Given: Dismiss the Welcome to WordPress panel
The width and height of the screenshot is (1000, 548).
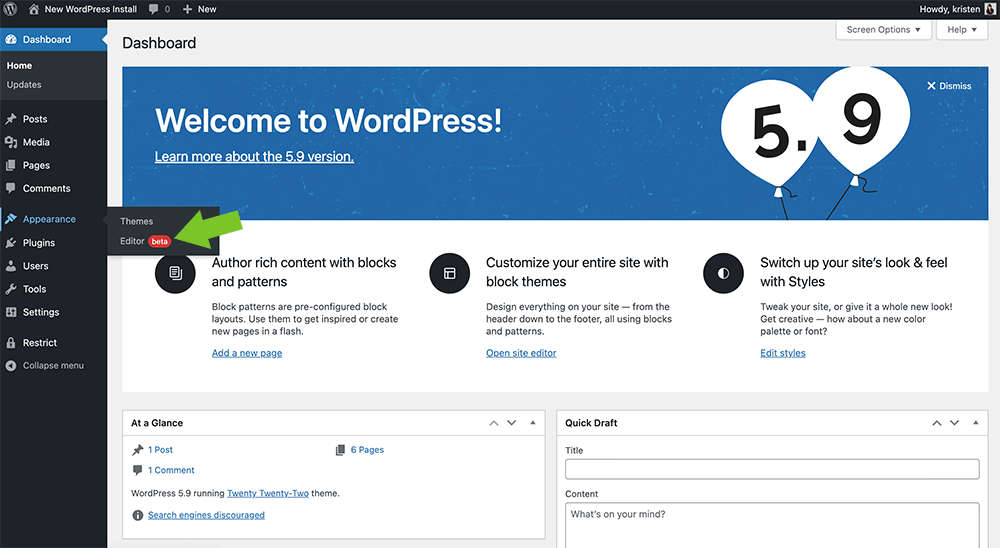Looking at the screenshot, I should [x=949, y=86].
